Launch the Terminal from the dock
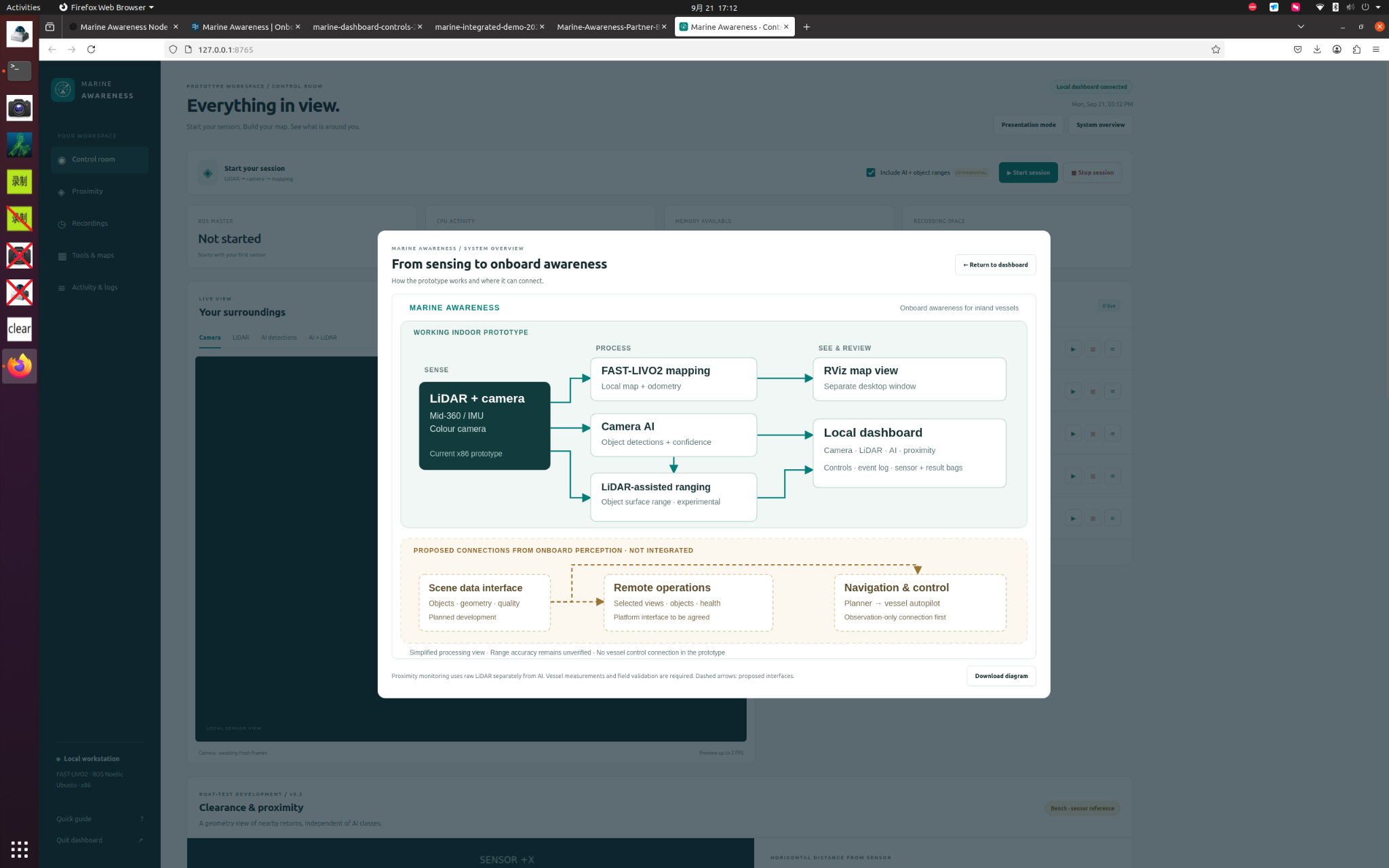Screen dimensions: 1389x868 [19, 71]
